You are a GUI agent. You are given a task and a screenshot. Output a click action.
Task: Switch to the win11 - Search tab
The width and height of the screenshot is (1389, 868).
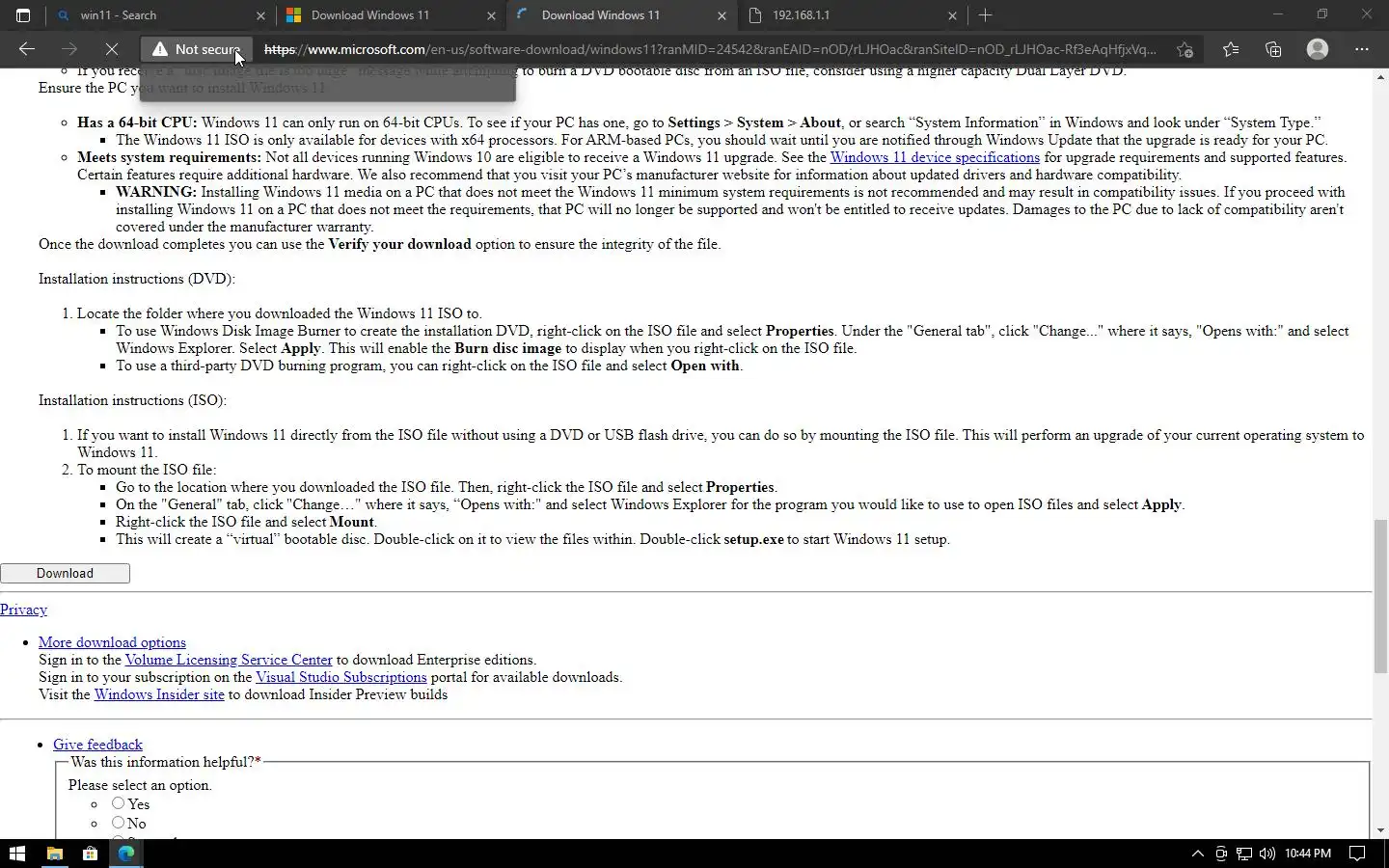tap(161, 15)
